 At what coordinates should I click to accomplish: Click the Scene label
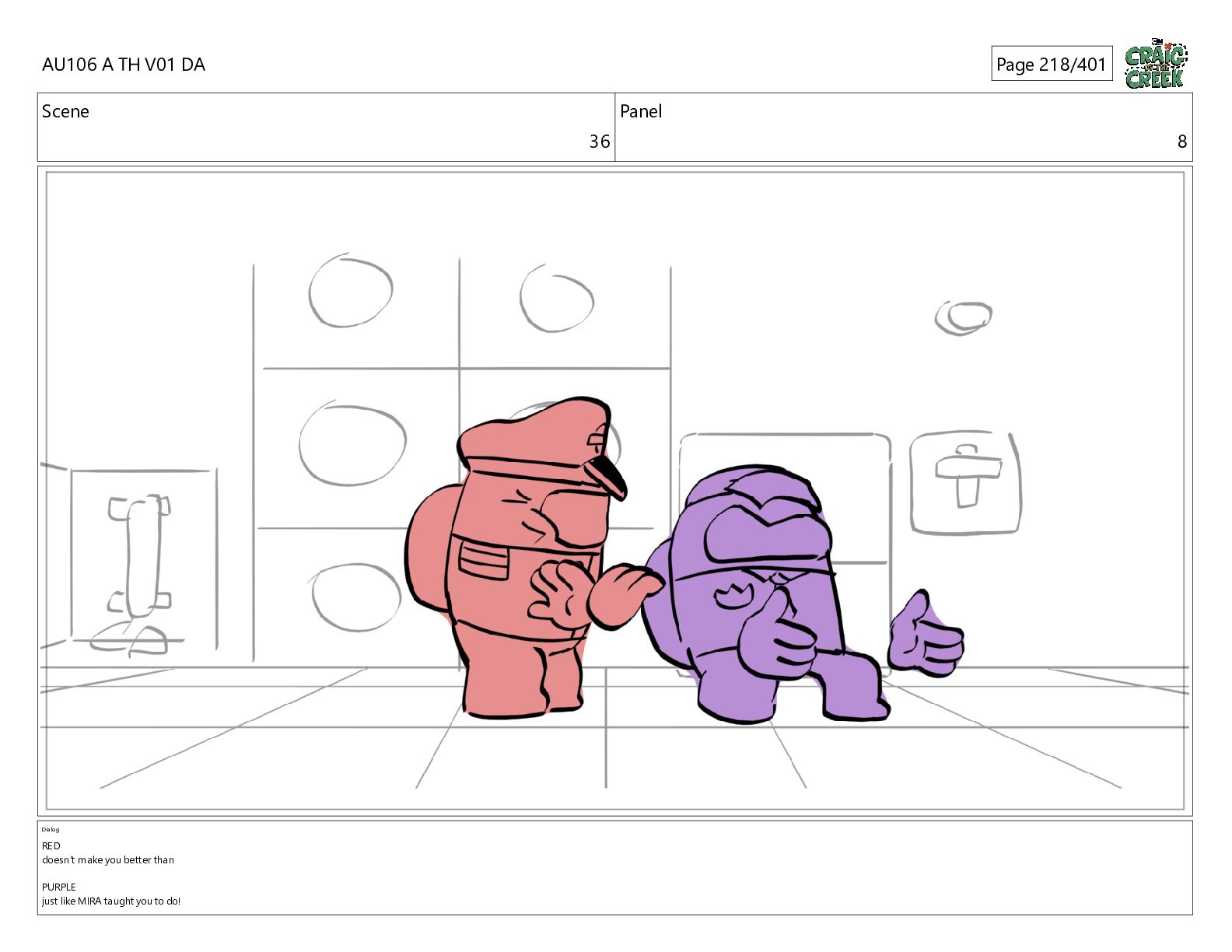(x=65, y=111)
